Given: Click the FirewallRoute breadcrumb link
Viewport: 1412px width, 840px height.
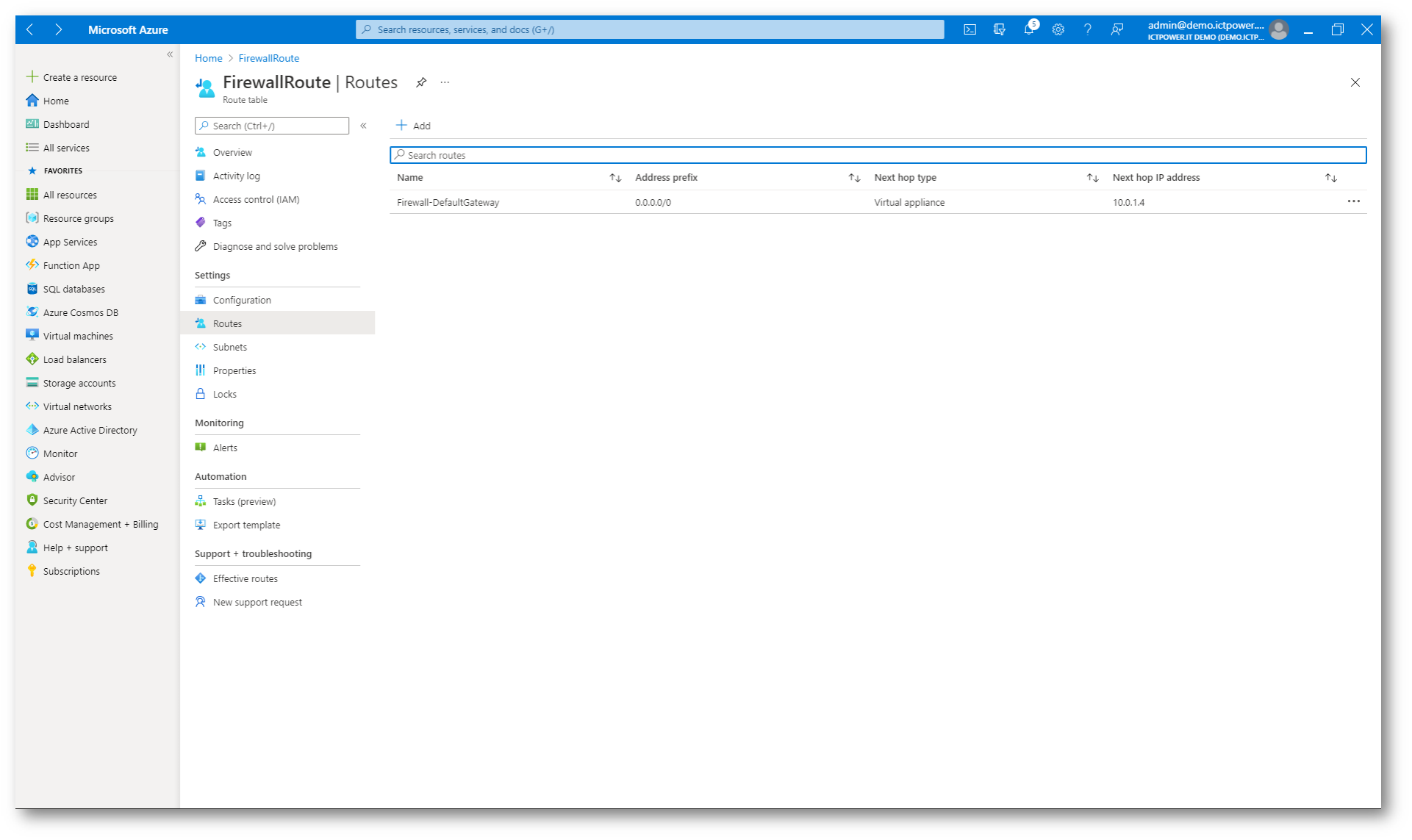Looking at the screenshot, I should pyautogui.click(x=268, y=58).
